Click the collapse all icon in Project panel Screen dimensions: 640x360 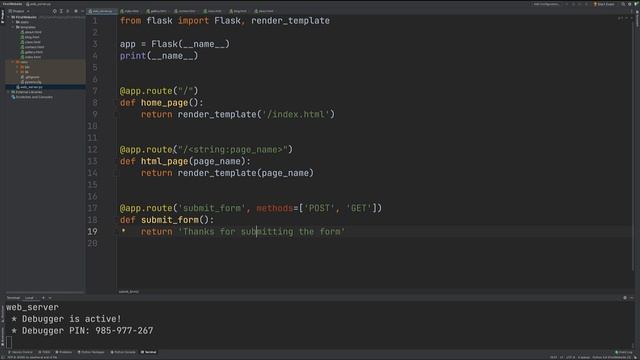[68, 11]
